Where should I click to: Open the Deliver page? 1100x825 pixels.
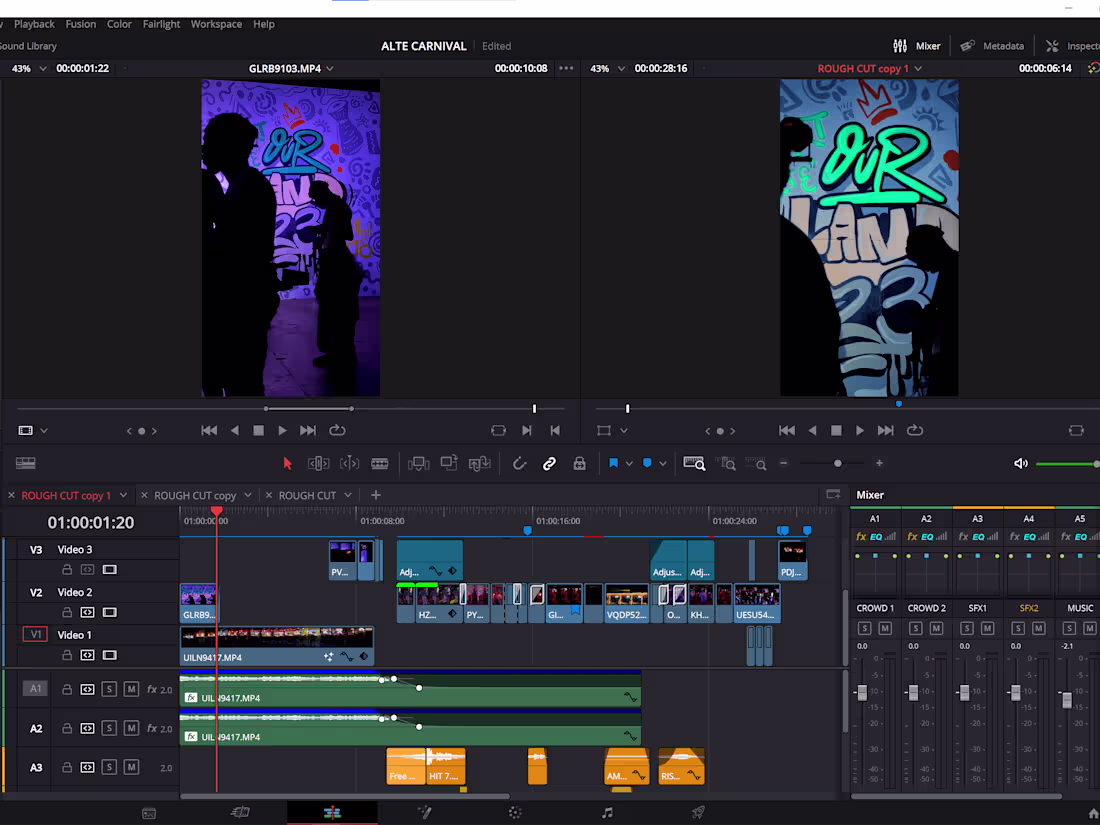pyautogui.click(x=697, y=813)
